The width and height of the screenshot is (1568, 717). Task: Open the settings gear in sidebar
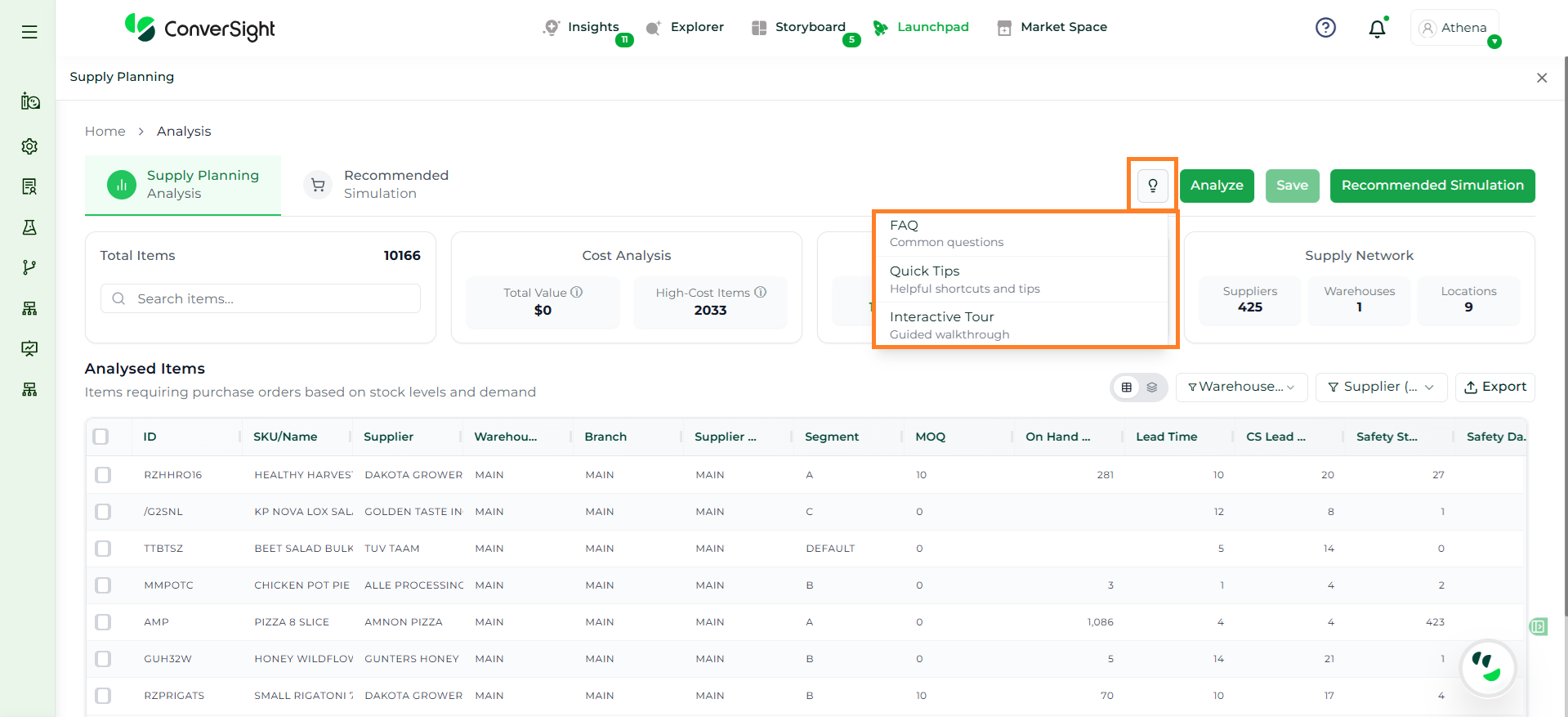[x=29, y=146]
